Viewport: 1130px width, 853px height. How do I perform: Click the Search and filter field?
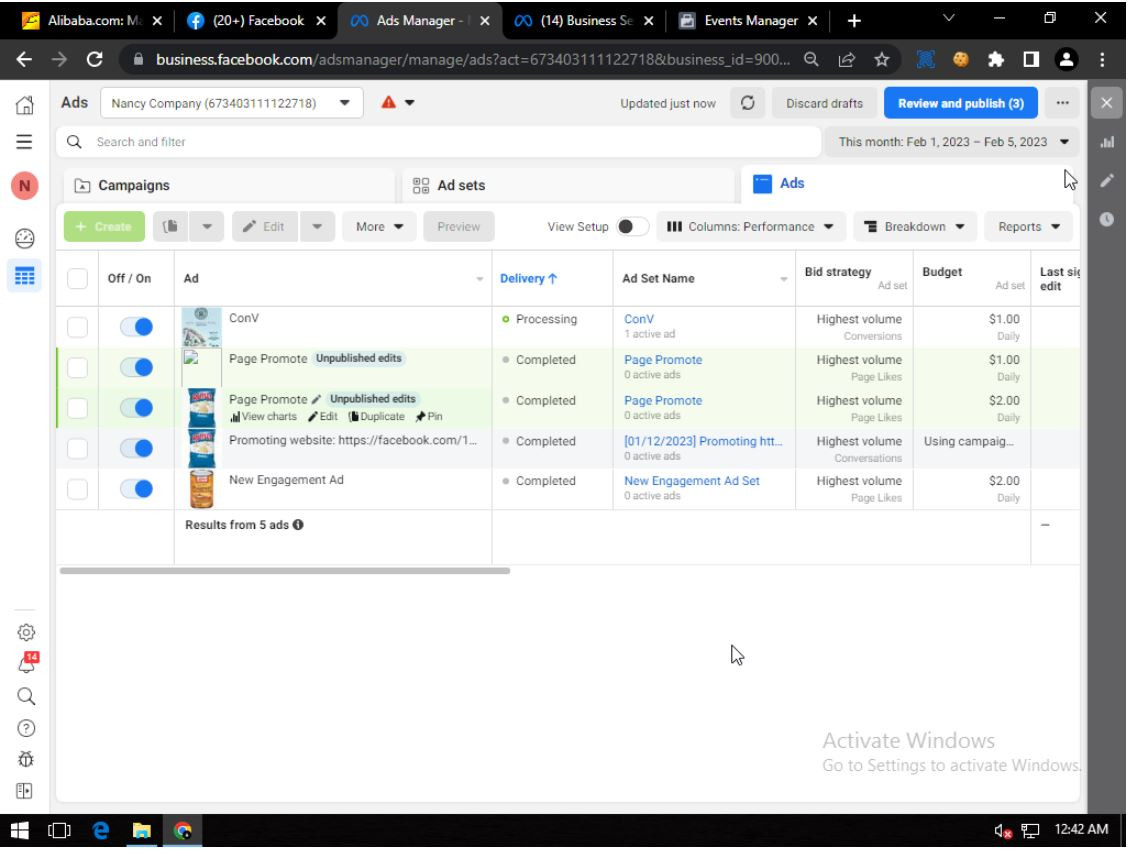coord(440,143)
